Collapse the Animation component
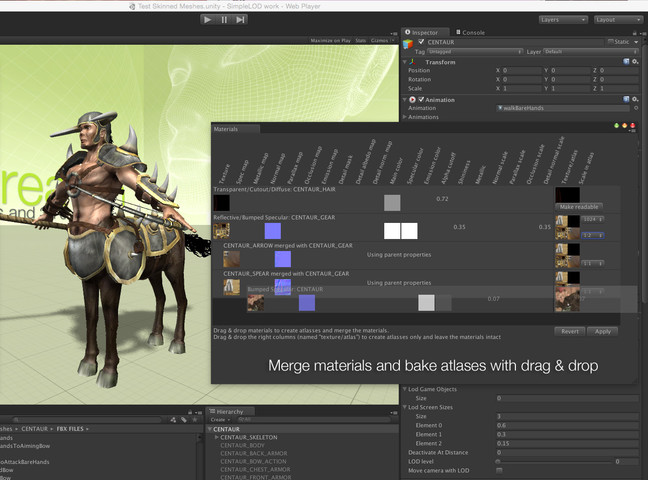The width and height of the screenshot is (648, 480). click(405, 100)
